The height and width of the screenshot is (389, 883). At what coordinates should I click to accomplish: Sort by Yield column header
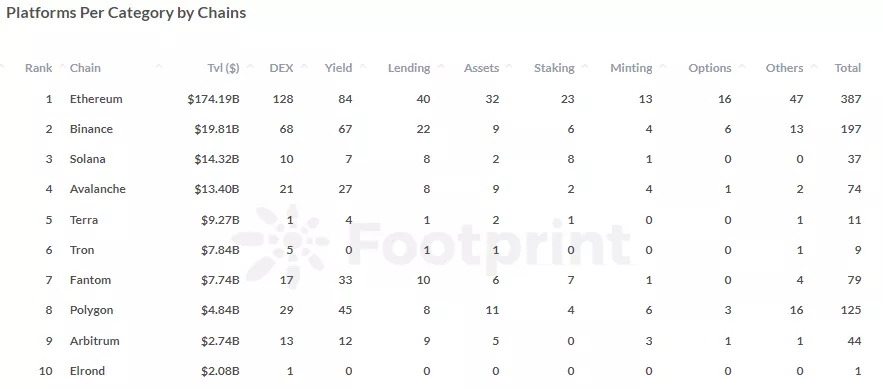pos(338,68)
